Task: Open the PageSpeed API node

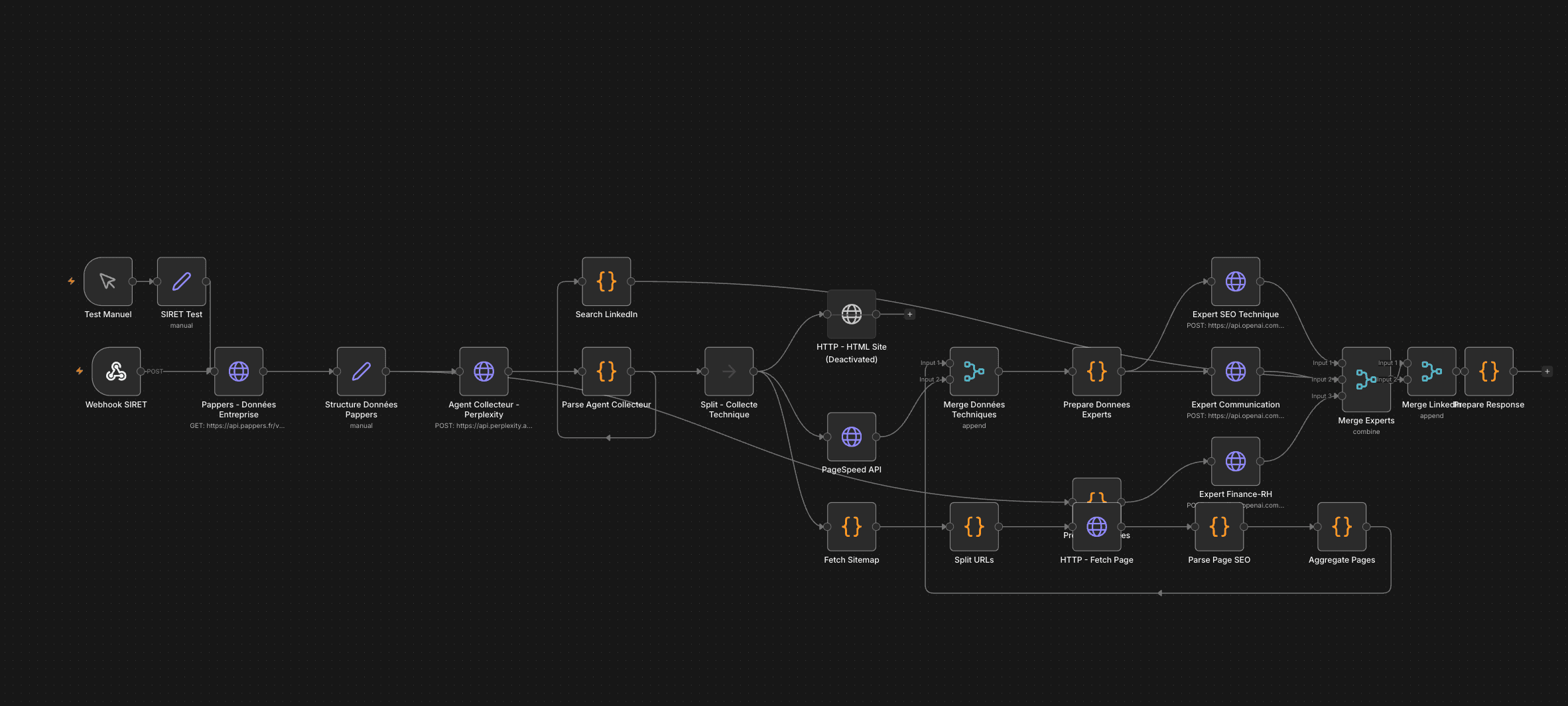Action: 852,437
